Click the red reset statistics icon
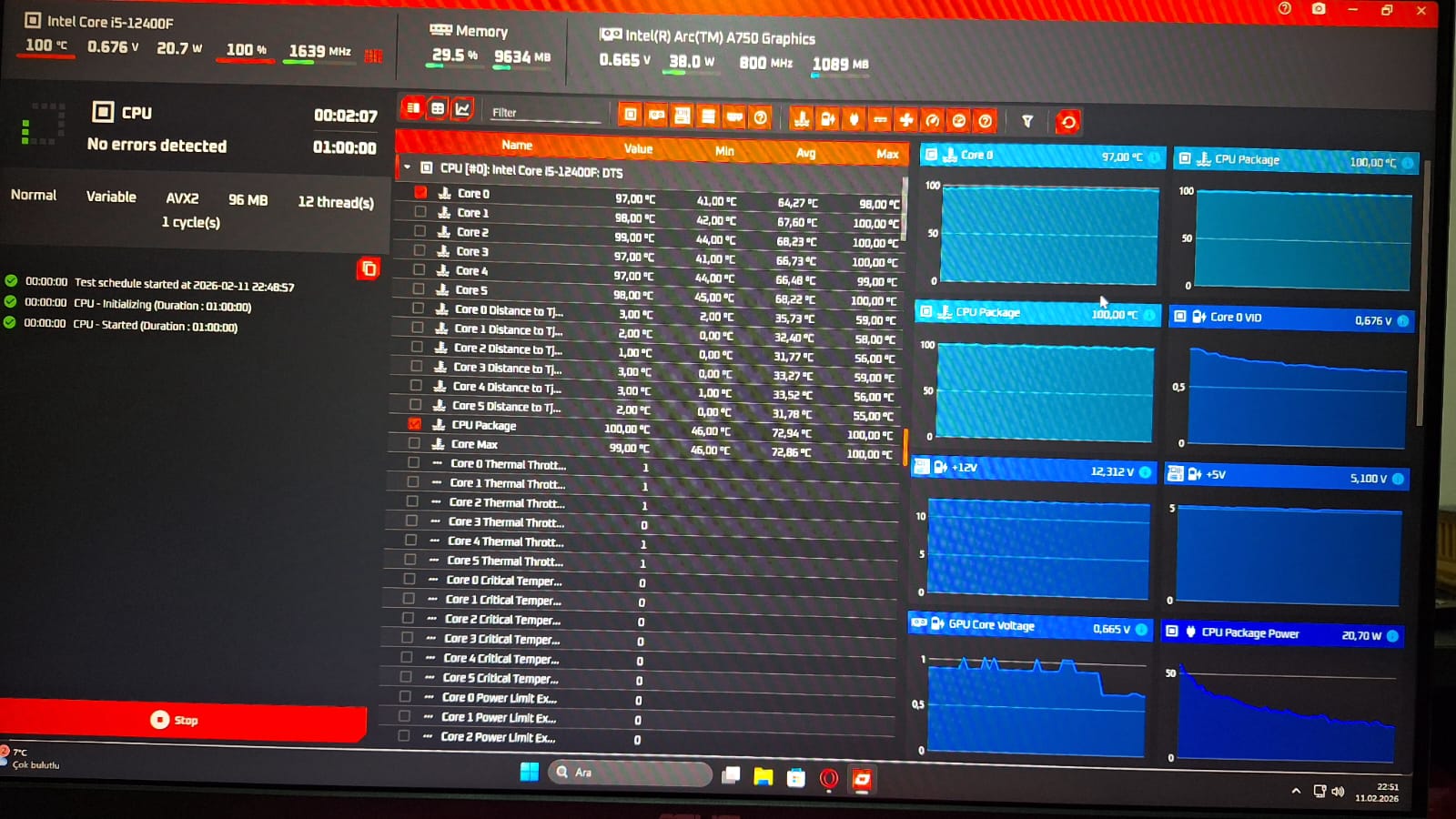Viewport: 1456px width, 819px height. [x=1068, y=122]
